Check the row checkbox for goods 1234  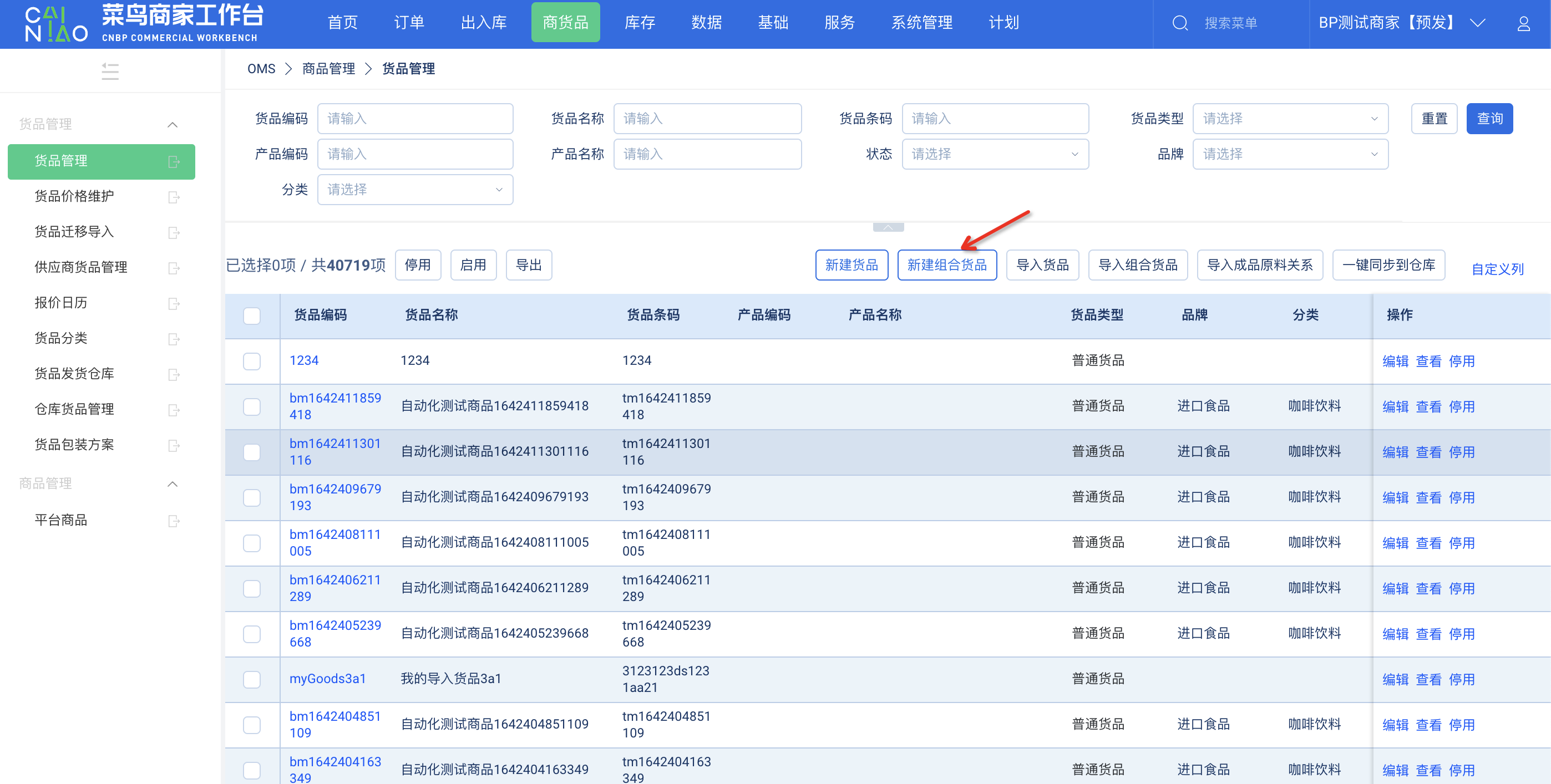252,361
